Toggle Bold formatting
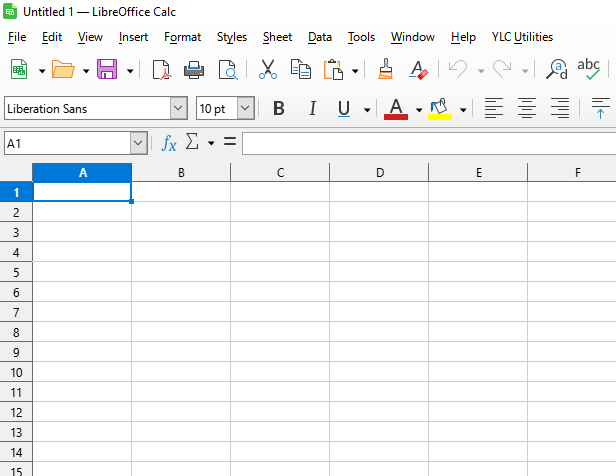This screenshot has width=616, height=476. 279,108
